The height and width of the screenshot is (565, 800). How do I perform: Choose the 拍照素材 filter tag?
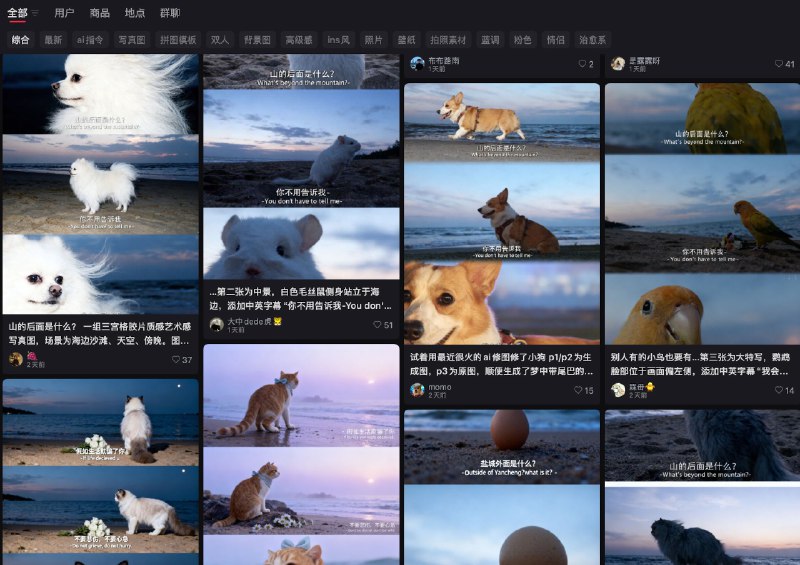pos(448,40)
